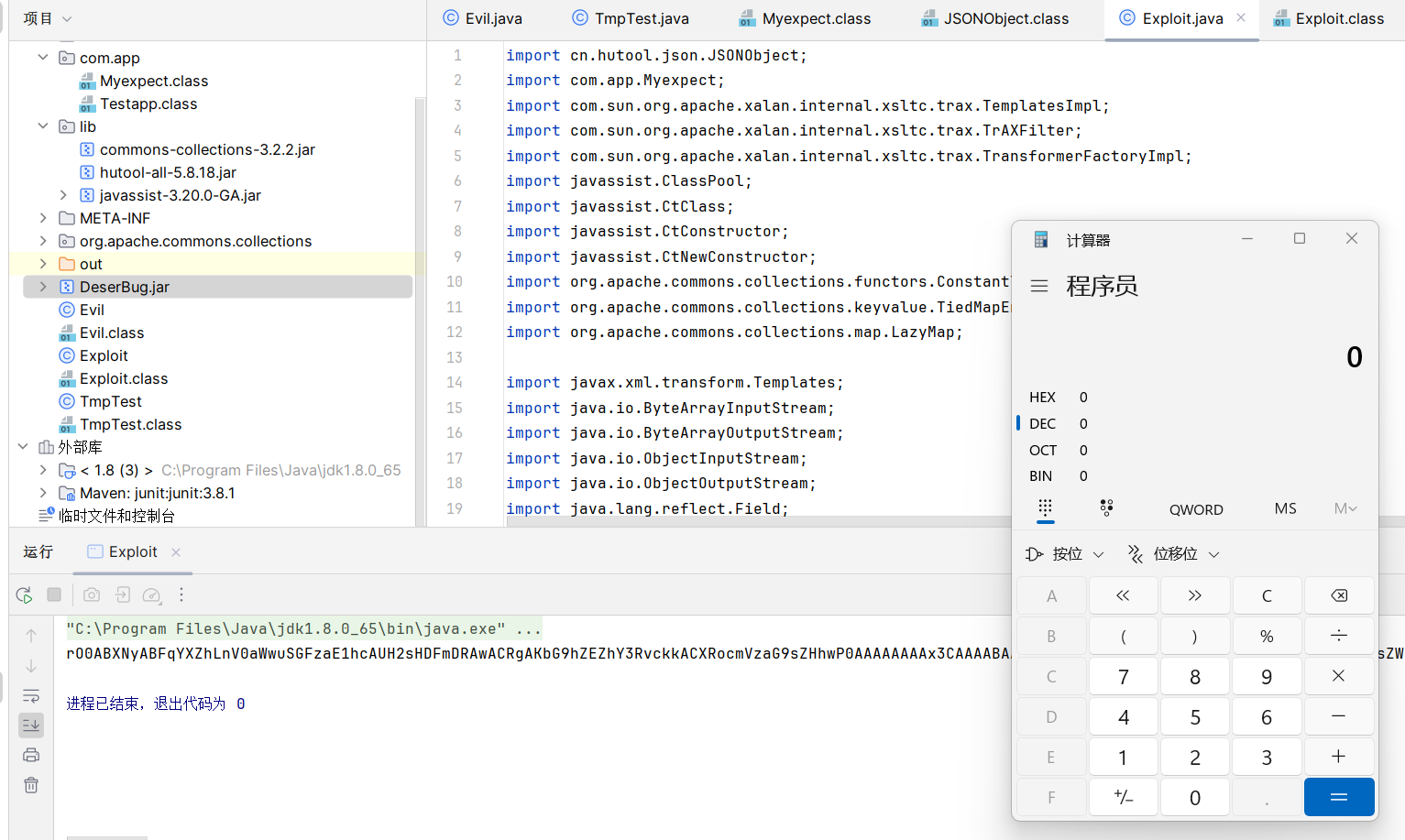This screenshot has width=1405, height=840.
Task: Click the +/- negate key
Action: [1123, 797]
